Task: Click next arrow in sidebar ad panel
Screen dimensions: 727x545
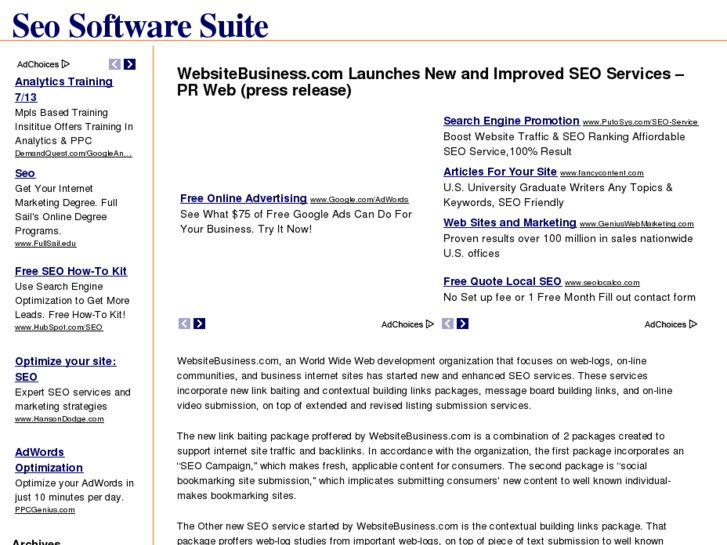Action: coord(130,64)
